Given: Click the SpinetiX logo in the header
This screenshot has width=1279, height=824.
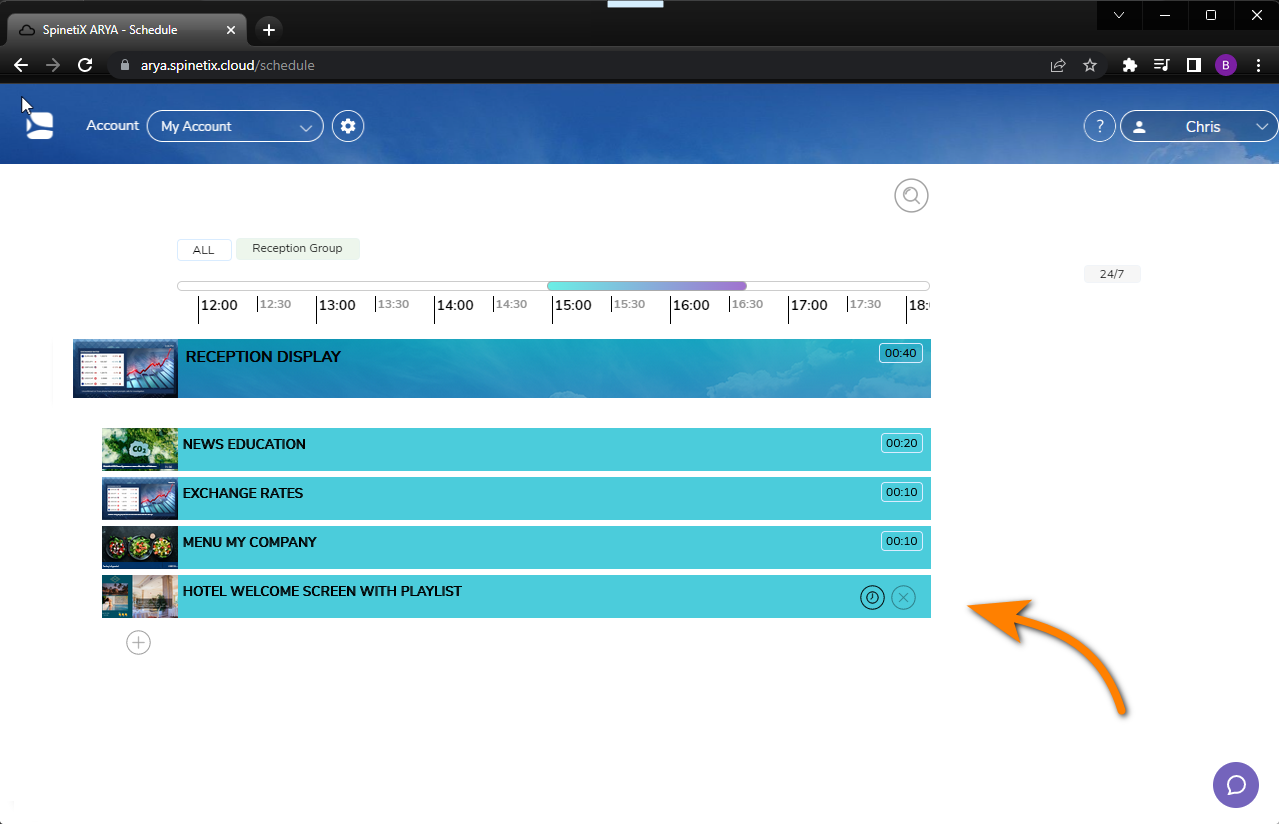Looking at the screenshot, I should tap(39, 124).
